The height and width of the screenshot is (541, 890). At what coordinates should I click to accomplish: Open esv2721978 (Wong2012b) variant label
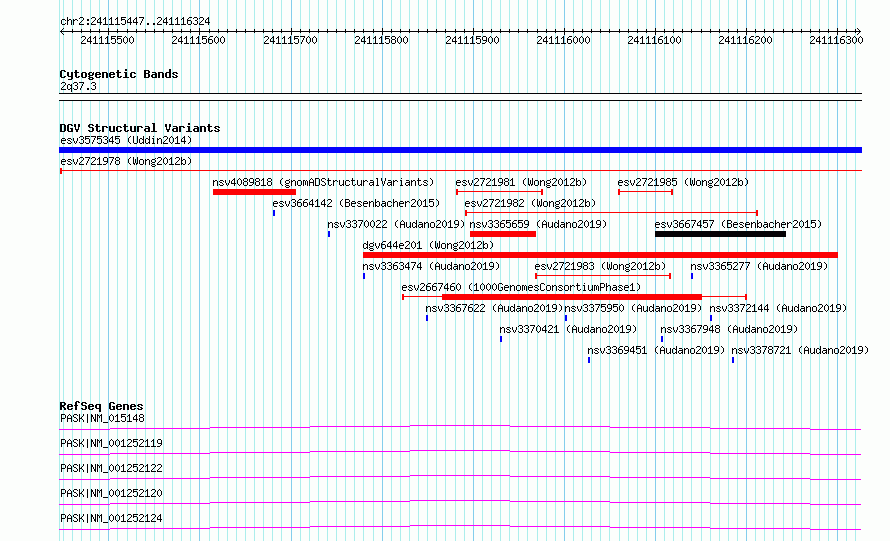[x=126, y=161]
